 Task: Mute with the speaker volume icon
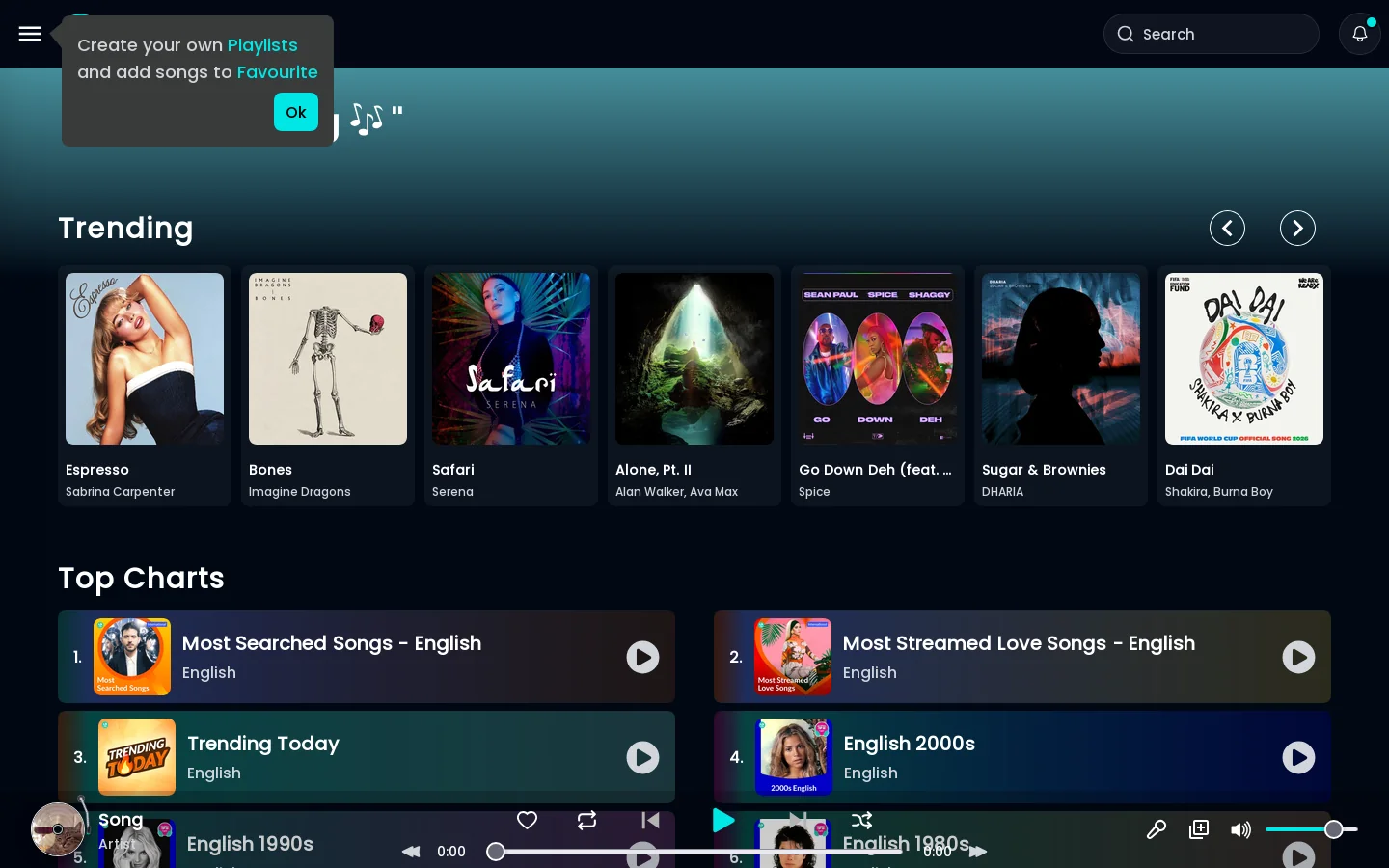tap(1240, 829)
